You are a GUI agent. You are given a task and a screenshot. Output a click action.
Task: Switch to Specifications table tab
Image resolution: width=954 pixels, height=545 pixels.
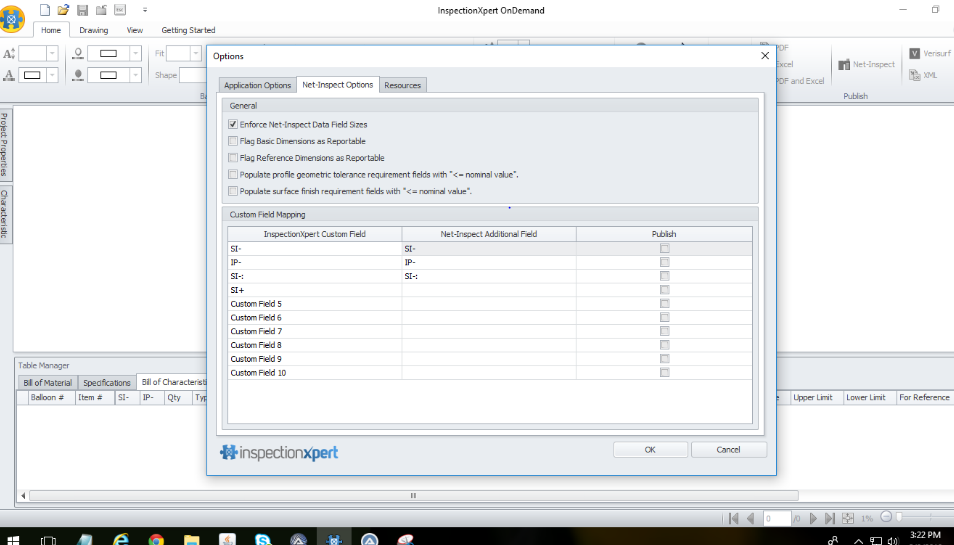107,383
